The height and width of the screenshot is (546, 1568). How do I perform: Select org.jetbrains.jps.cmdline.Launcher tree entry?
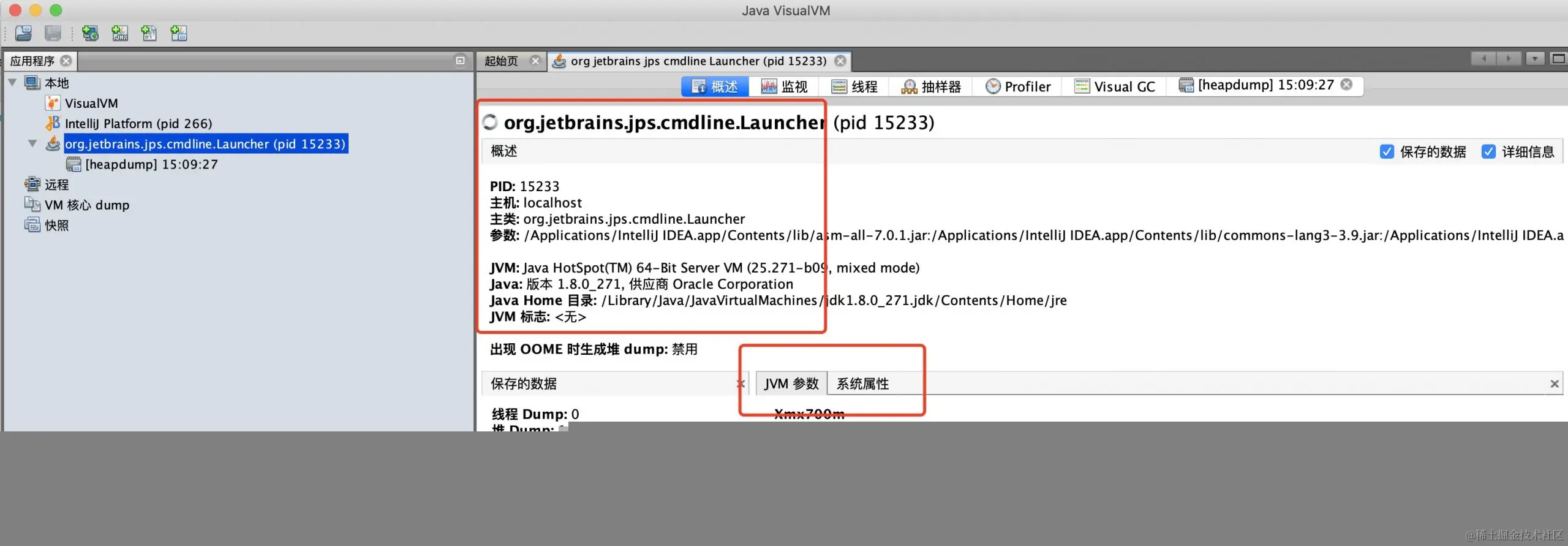pos(206,143)
